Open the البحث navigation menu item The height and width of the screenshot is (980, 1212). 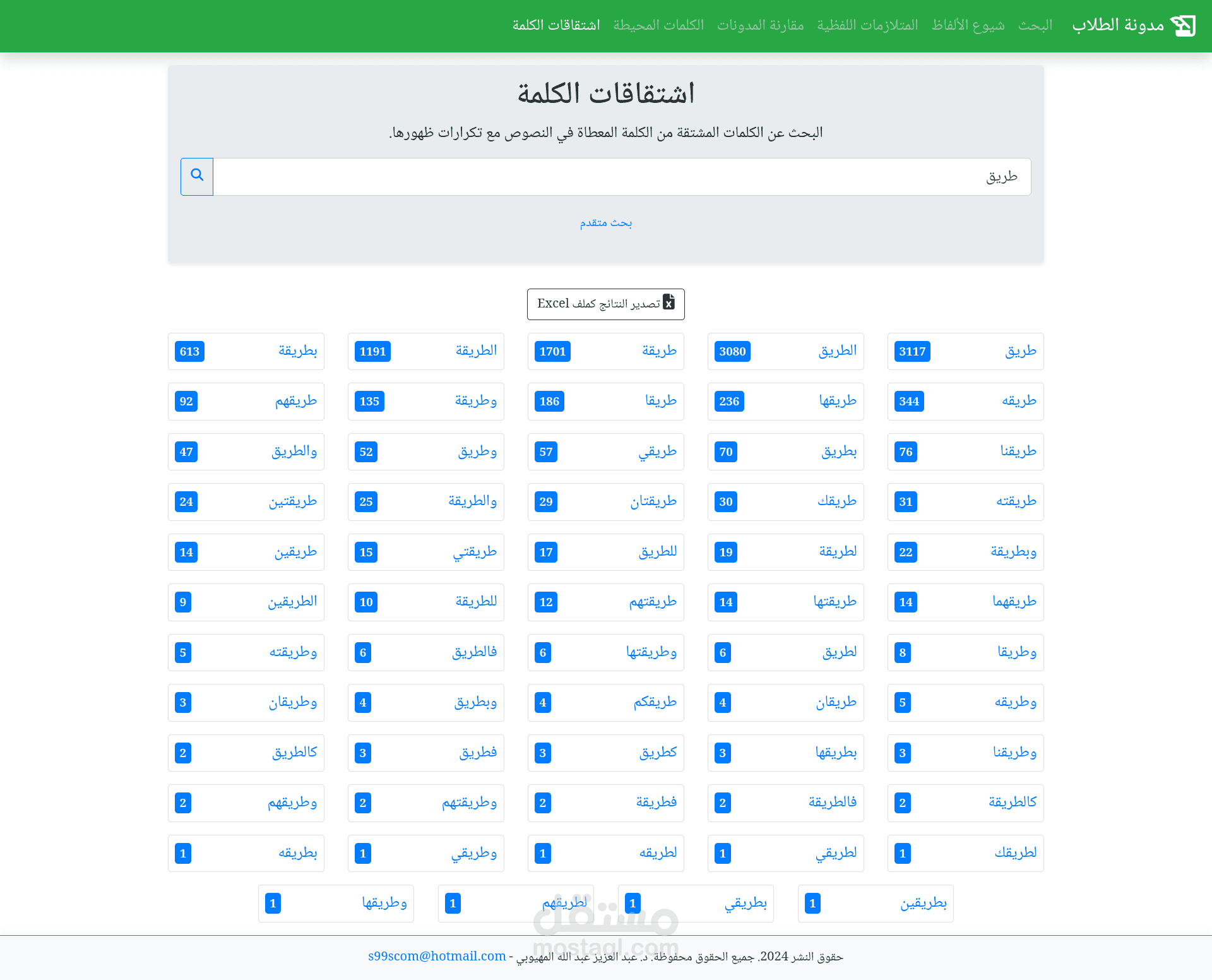pyautogui.click(x=1035, y=25)
